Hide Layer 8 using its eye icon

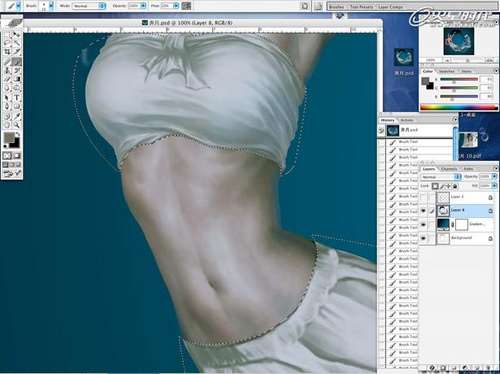423,211
